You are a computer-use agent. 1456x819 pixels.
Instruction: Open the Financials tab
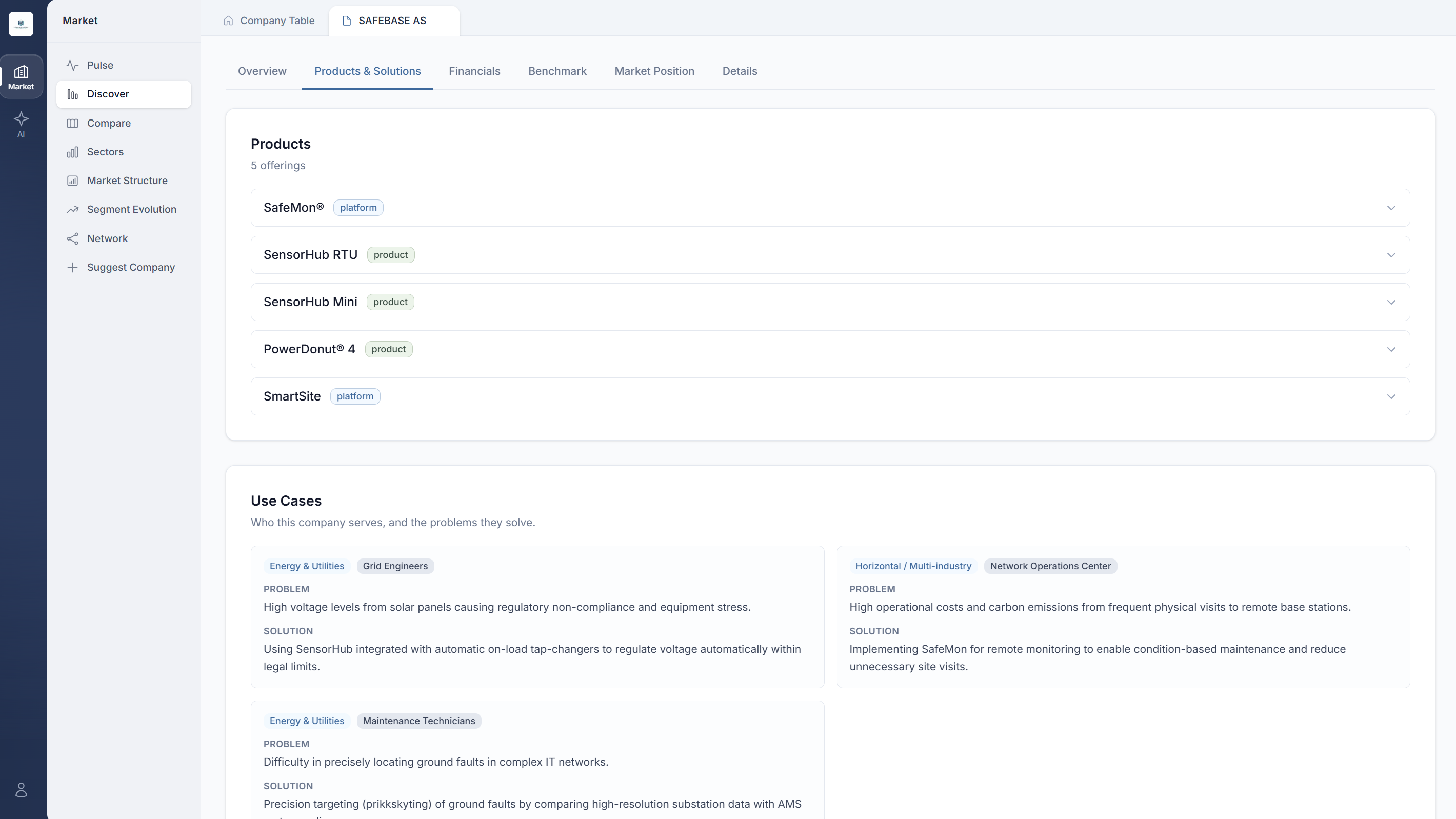pyautogui.click(x=474, y=71)
